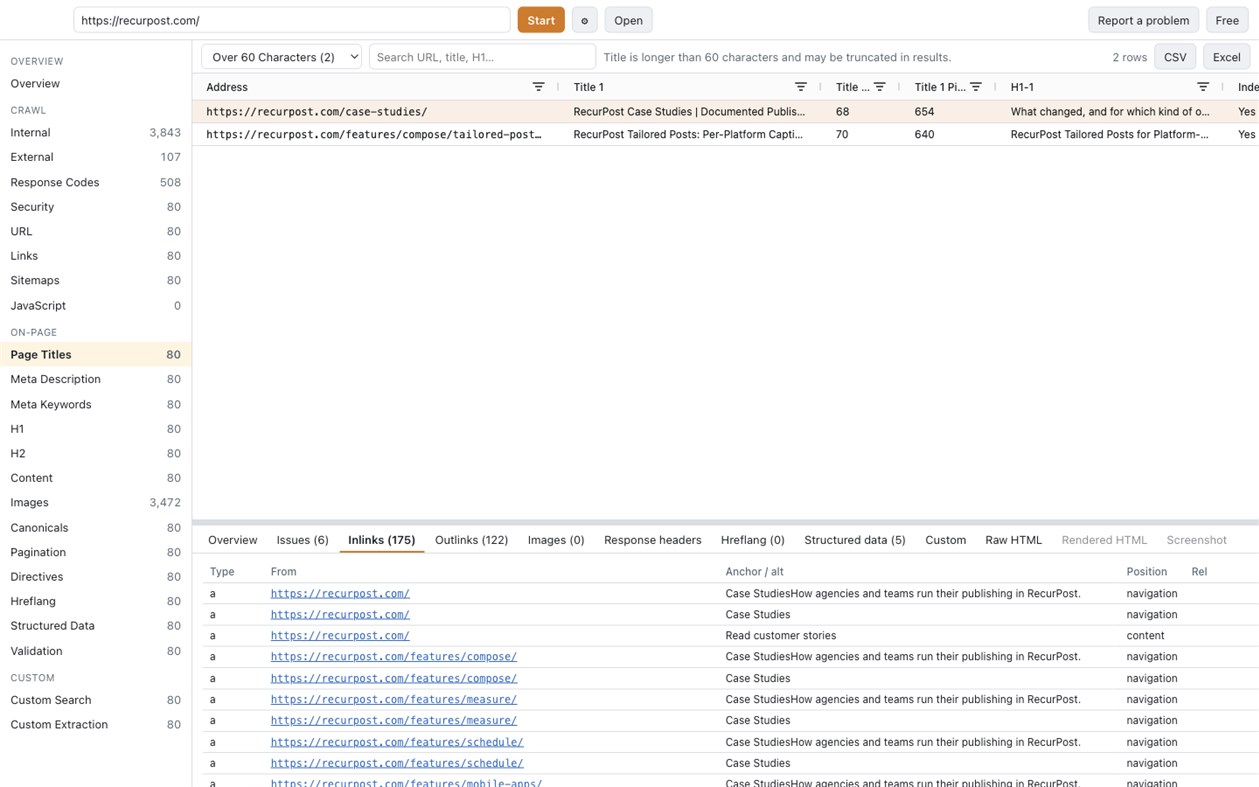The height and width of the screenshot is (787, 1259).
Task: Select sidebar Images item with 3,472
Action: pyautogui.click(x=96, y=503)
